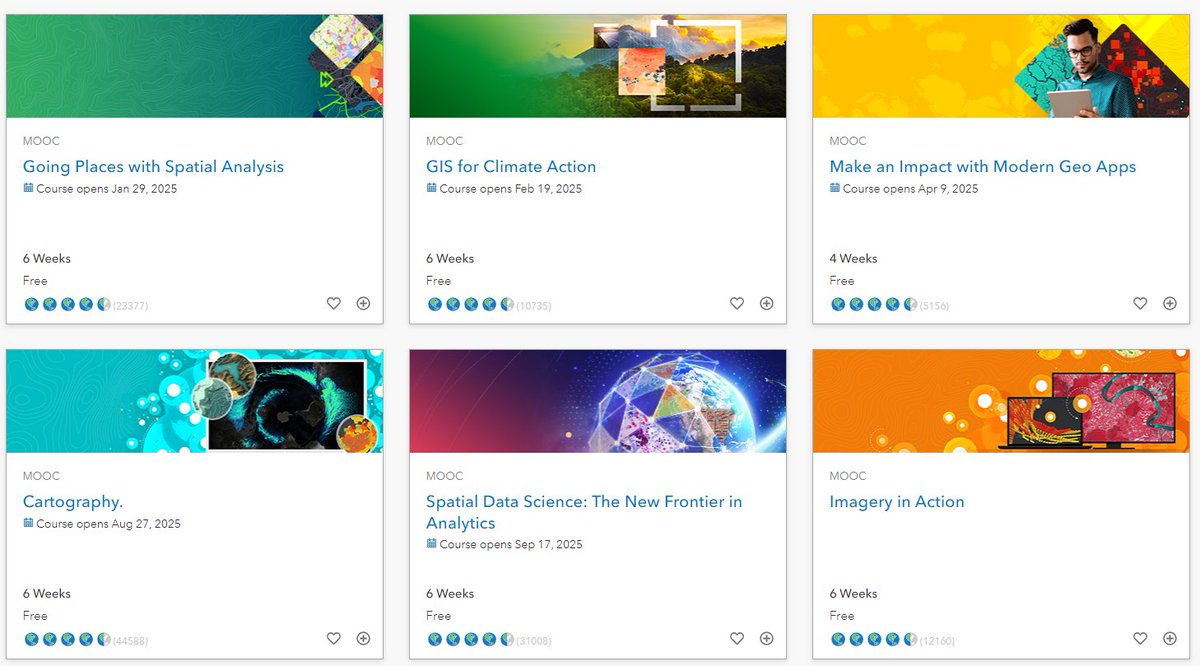Click globe rating showing 5156 reviews
The image size is (1200, 666).
(x=889, y=305)
